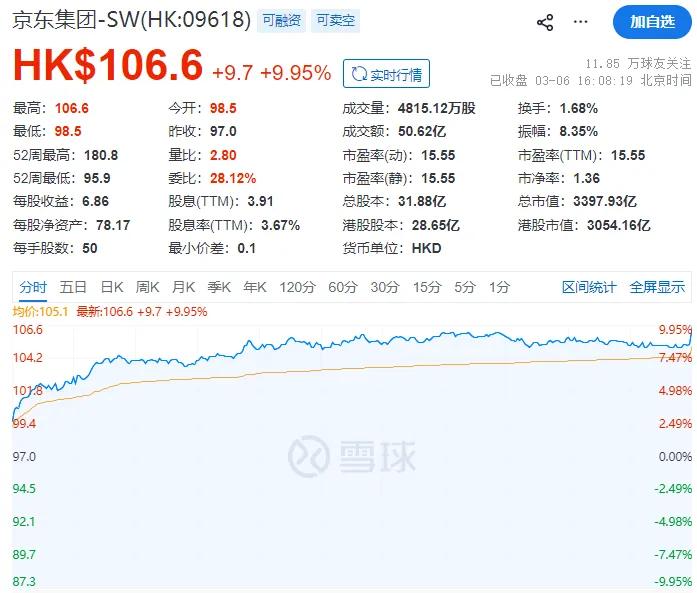The height and width of the screenshot is (593, 697).
Task: Click the 股息(TTM) value 3.91
Action: pos(260,201)
